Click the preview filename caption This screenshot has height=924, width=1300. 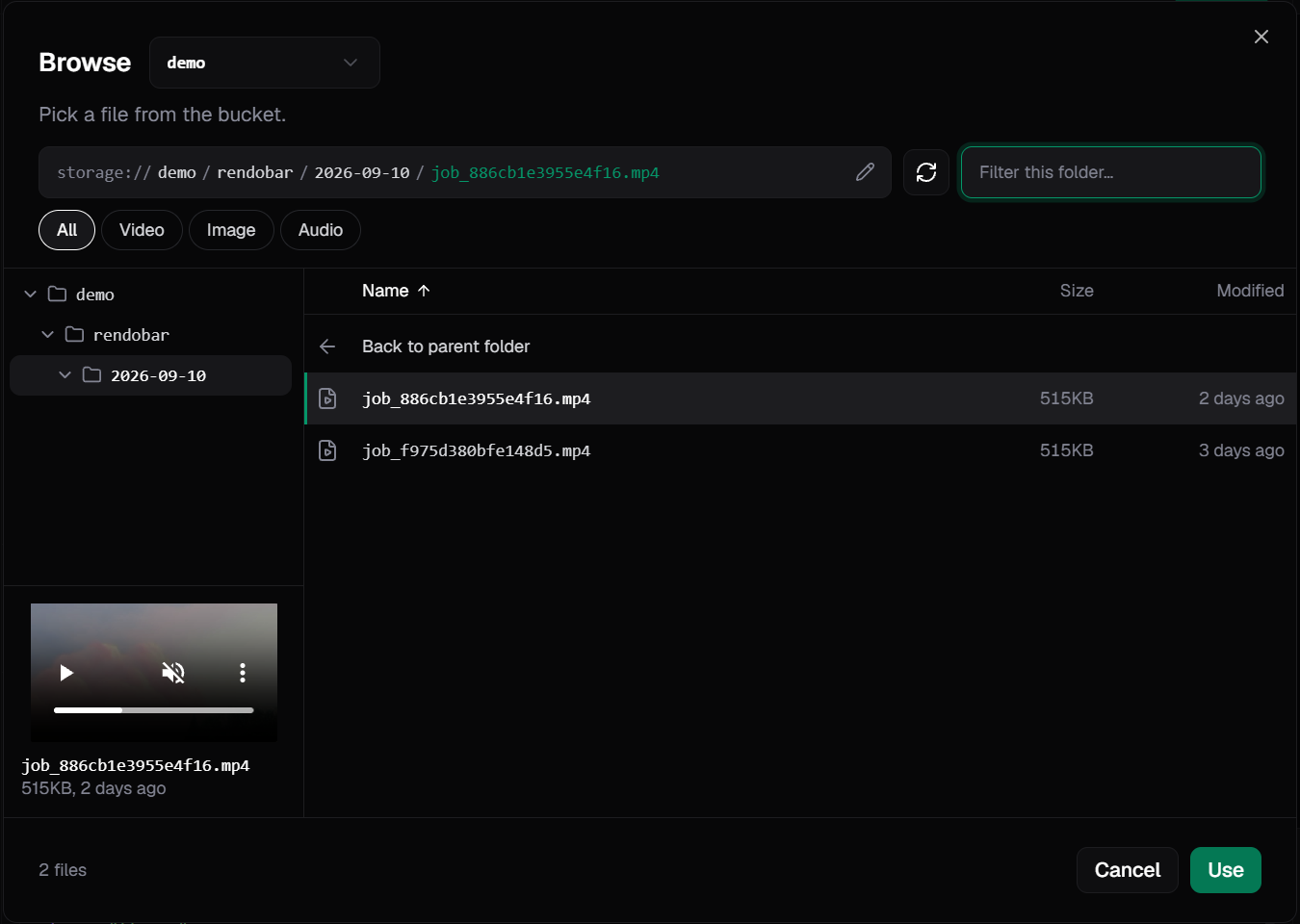pos(136,765)
